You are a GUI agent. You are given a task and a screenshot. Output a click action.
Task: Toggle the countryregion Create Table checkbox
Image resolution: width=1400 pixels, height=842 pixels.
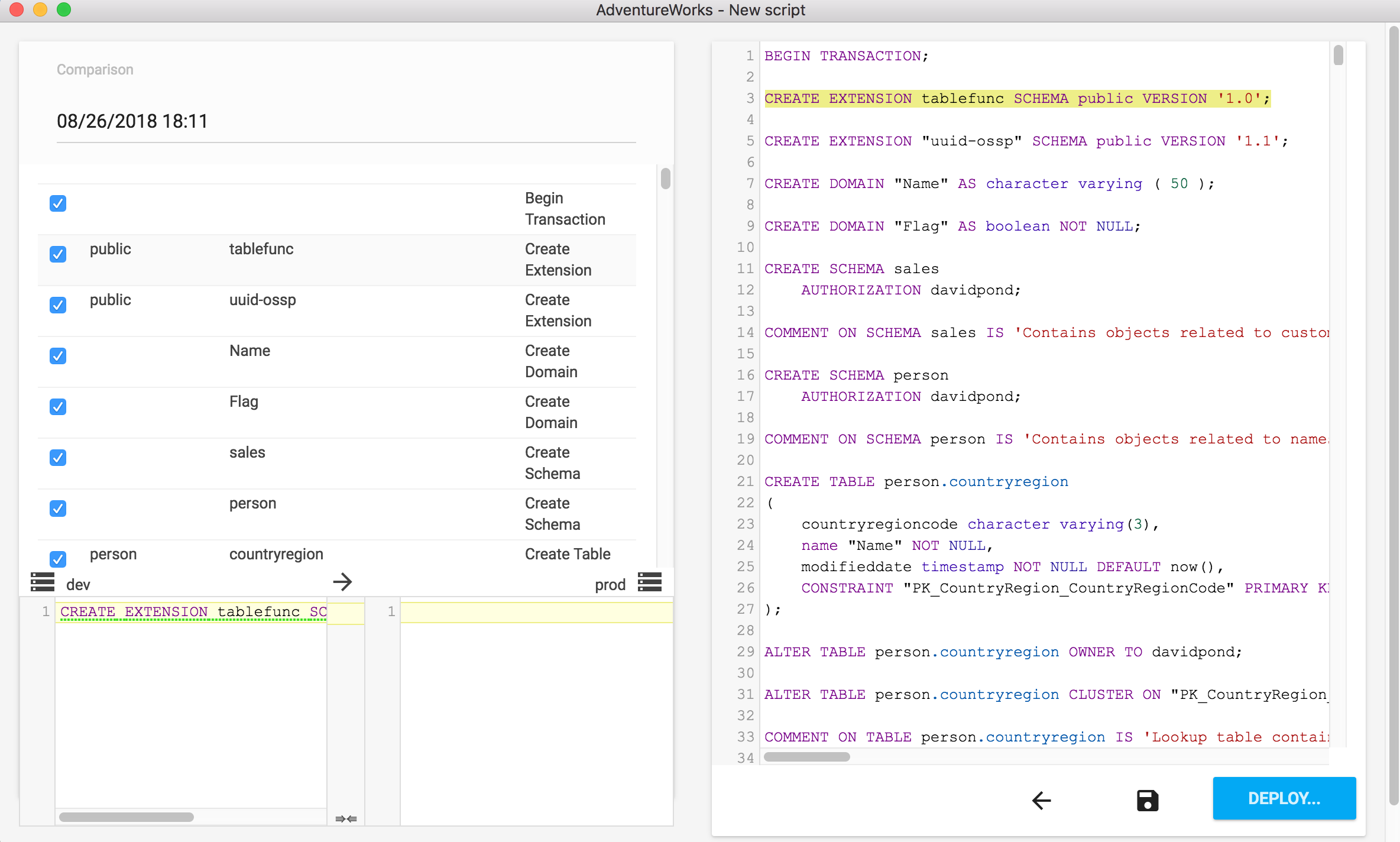[58, 559]
